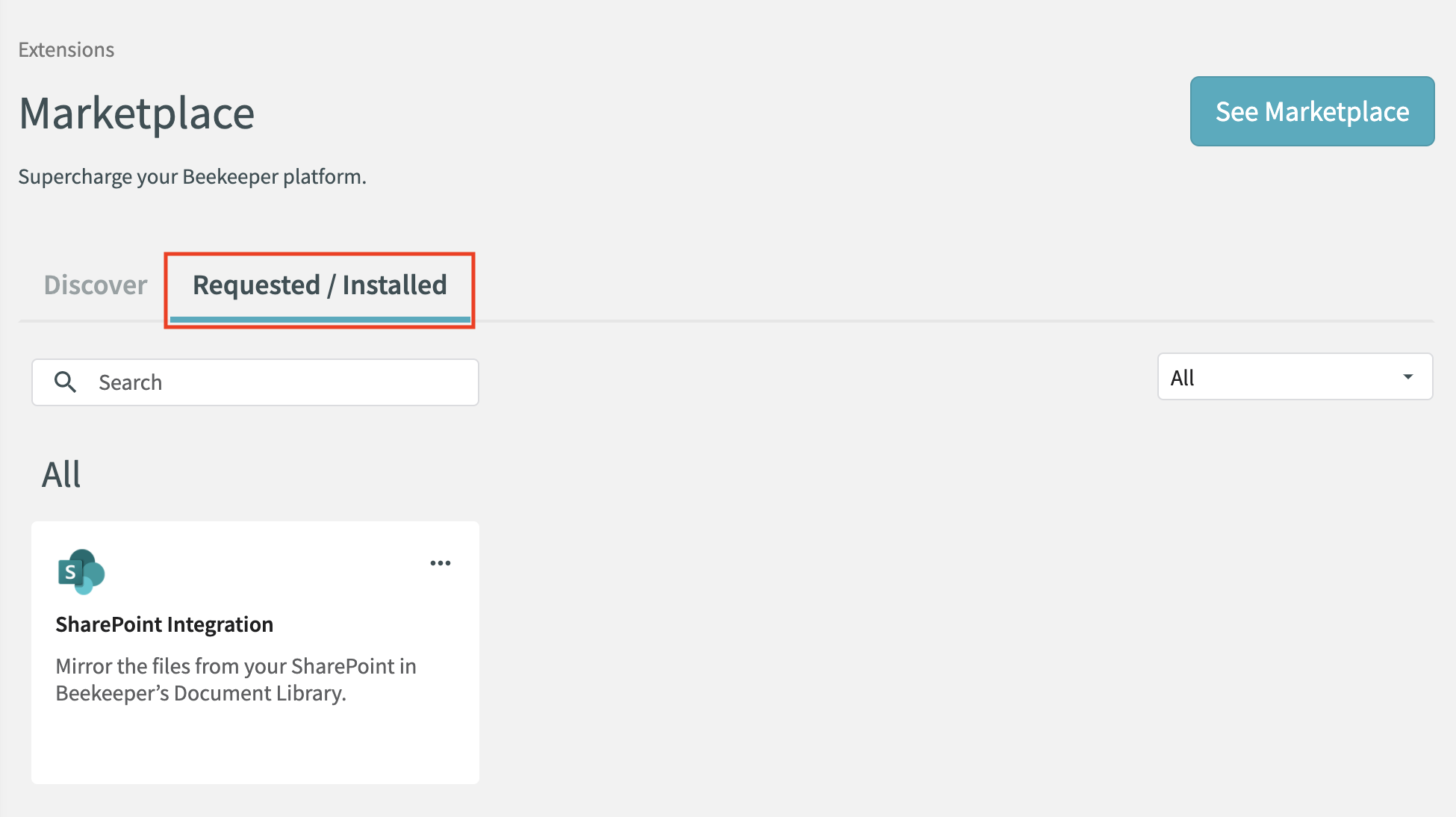The image size is (1456, 817).
Task: Click the magnifying glass search icon
Action: [66, 382]
